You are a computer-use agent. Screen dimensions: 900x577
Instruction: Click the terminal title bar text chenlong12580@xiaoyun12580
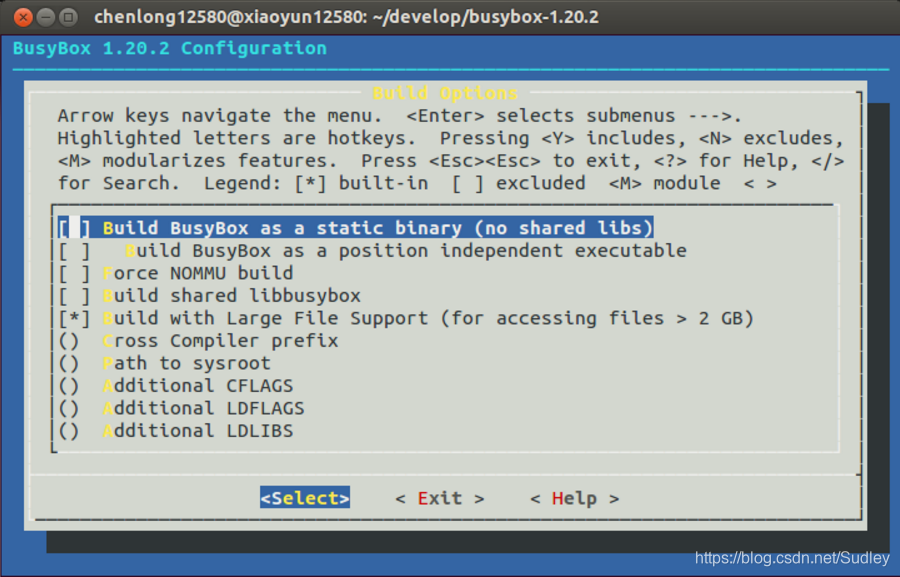[228, 17]
